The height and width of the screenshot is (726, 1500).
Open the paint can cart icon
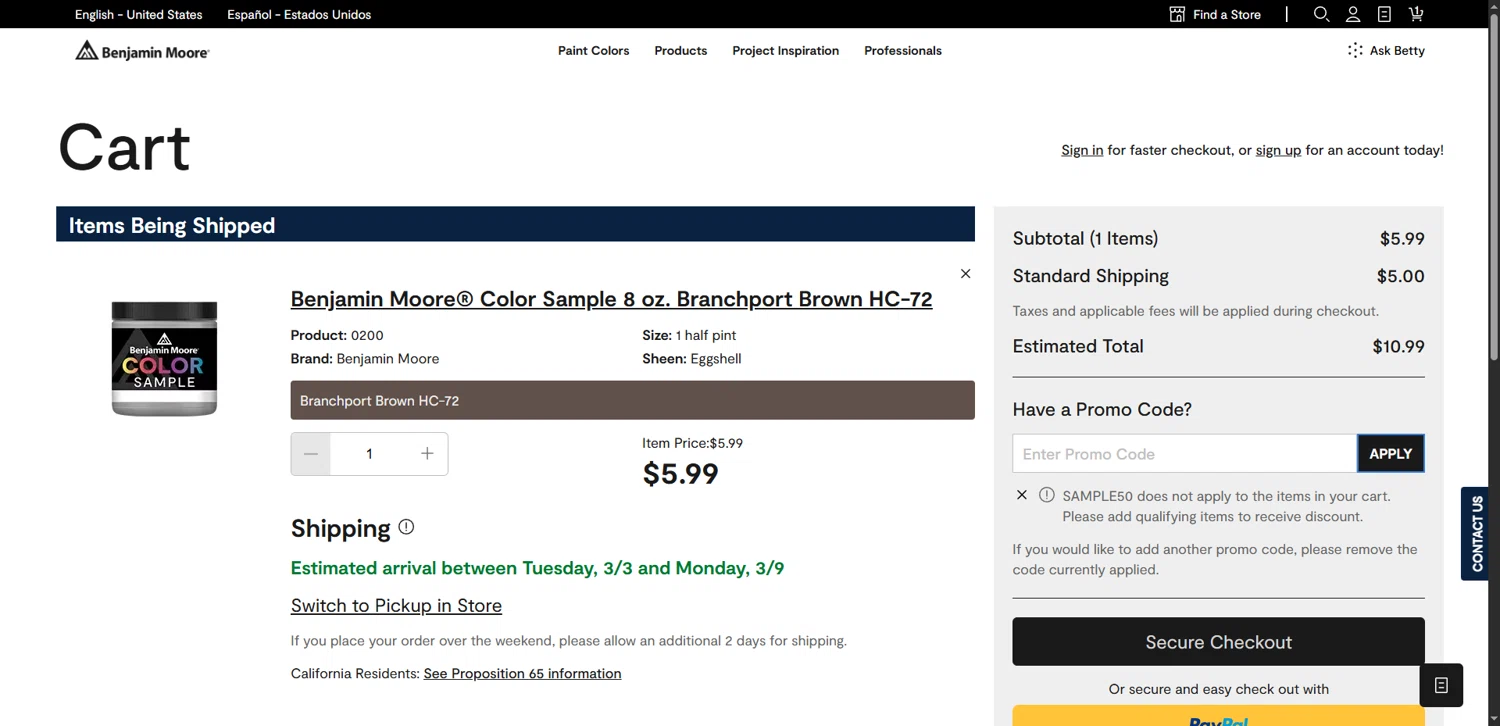tap(1416, 14)
